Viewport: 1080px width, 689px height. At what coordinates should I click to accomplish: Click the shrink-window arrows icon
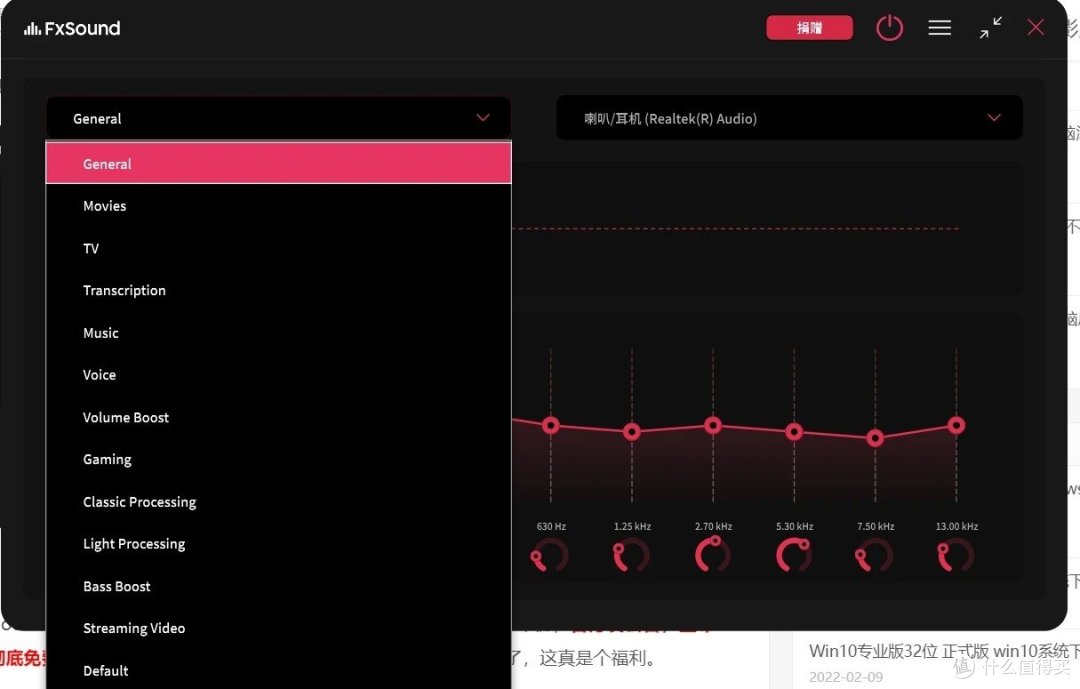pos(989,27)
